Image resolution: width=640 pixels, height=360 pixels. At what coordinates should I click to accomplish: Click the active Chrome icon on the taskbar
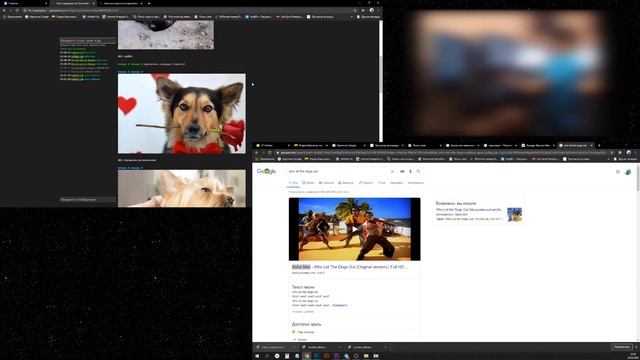pos(307,356)
